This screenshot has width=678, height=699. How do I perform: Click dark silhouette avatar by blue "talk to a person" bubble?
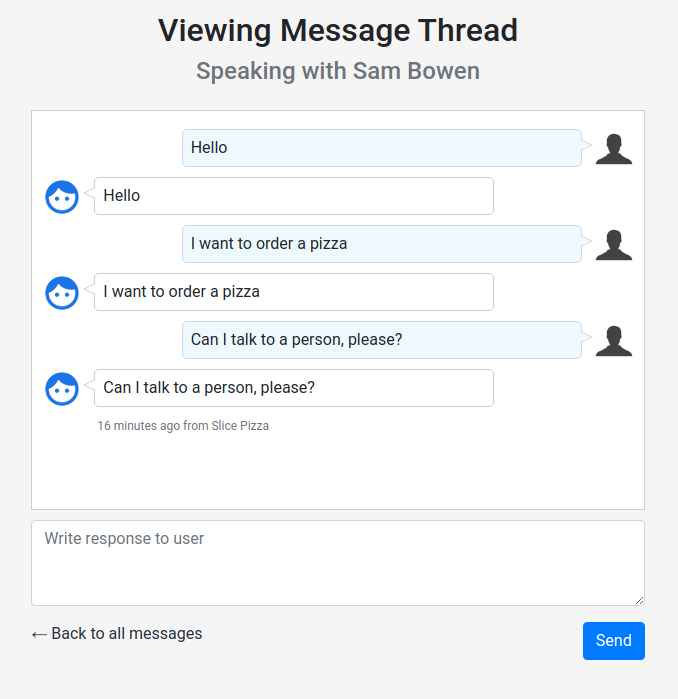coord(613,340)
